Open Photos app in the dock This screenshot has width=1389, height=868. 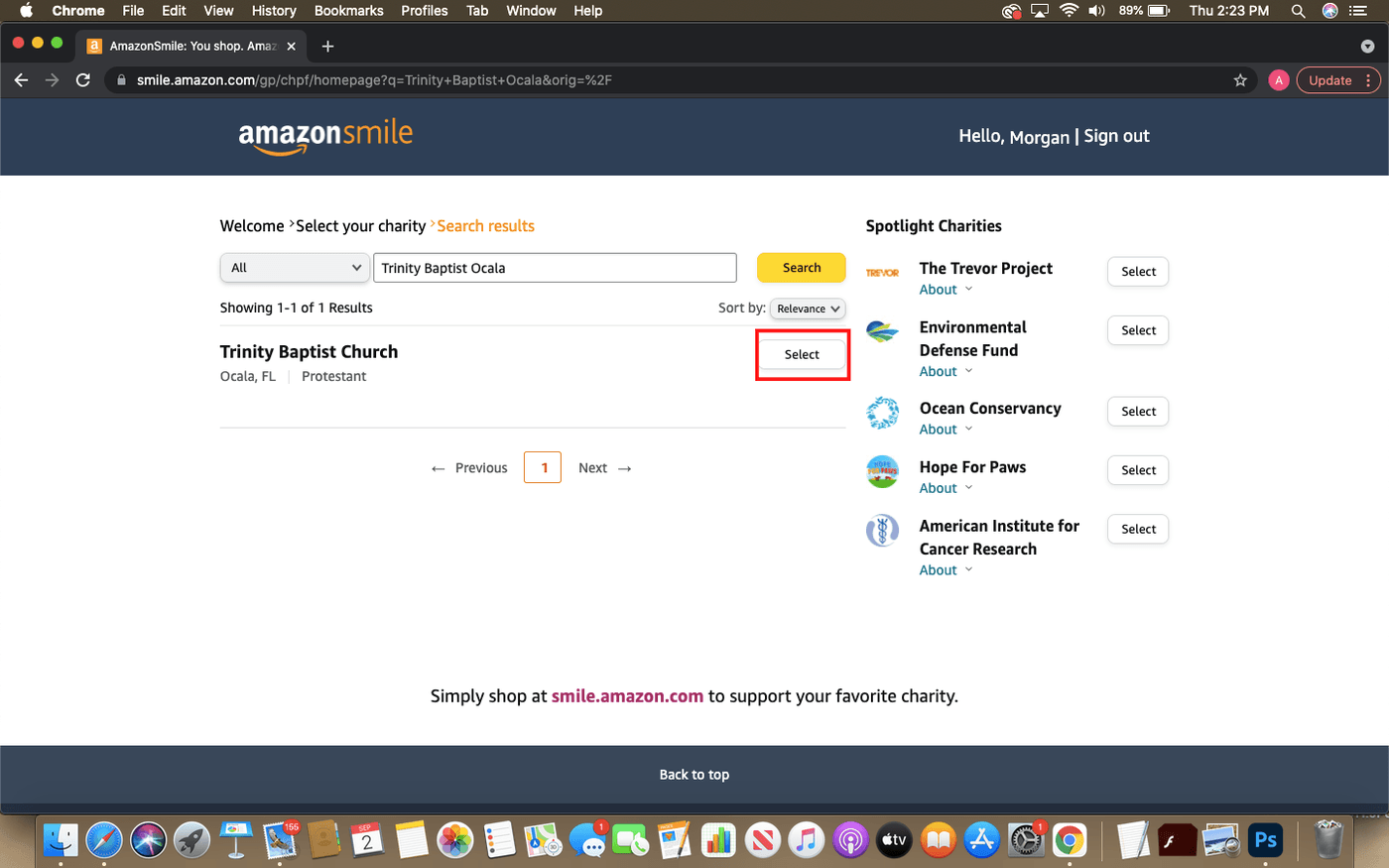pyautogui.click(x=455, y=840)
